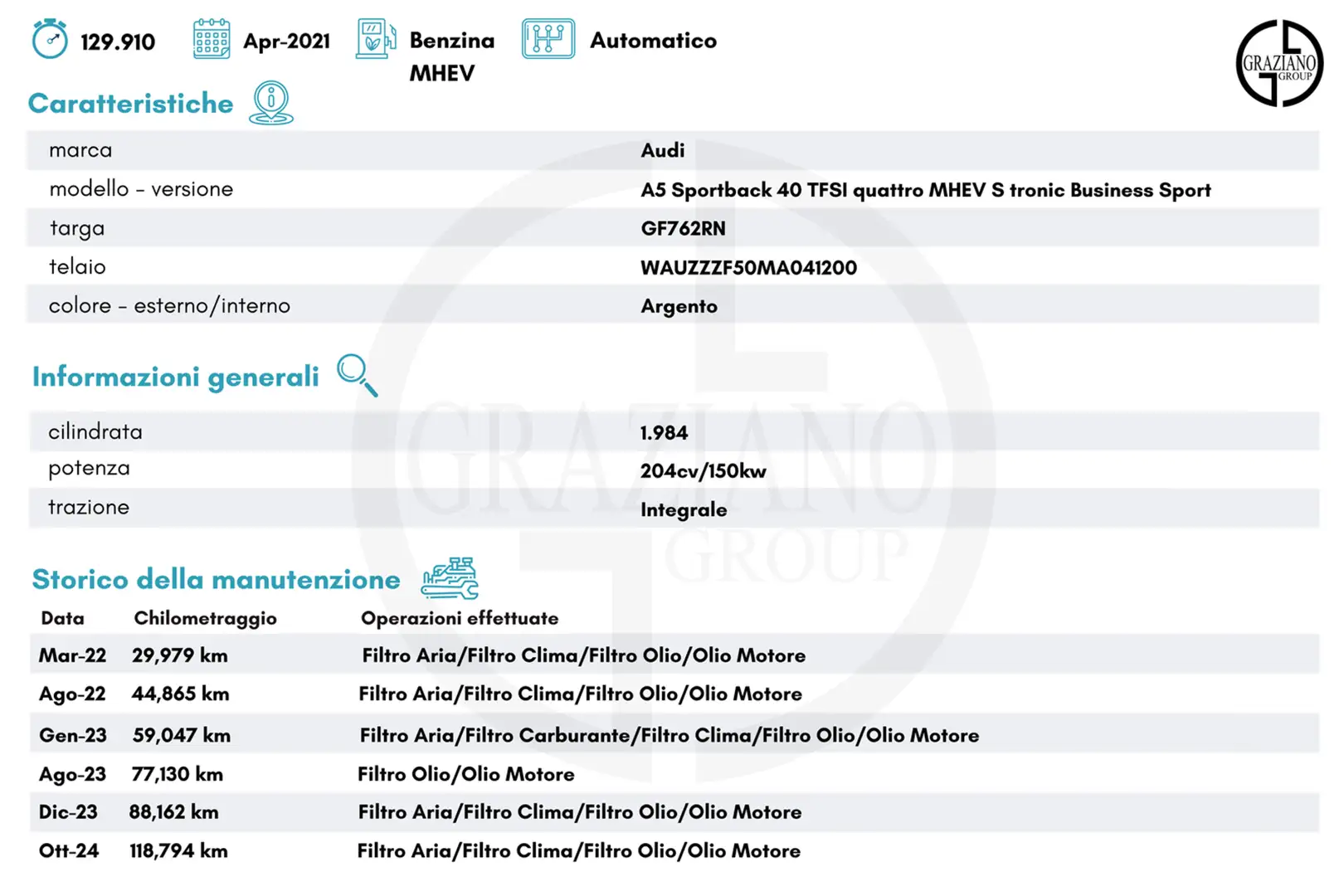Select the 44,865 km mileage entry
This screenshot has height=896, width=1344.
[180, 694]
